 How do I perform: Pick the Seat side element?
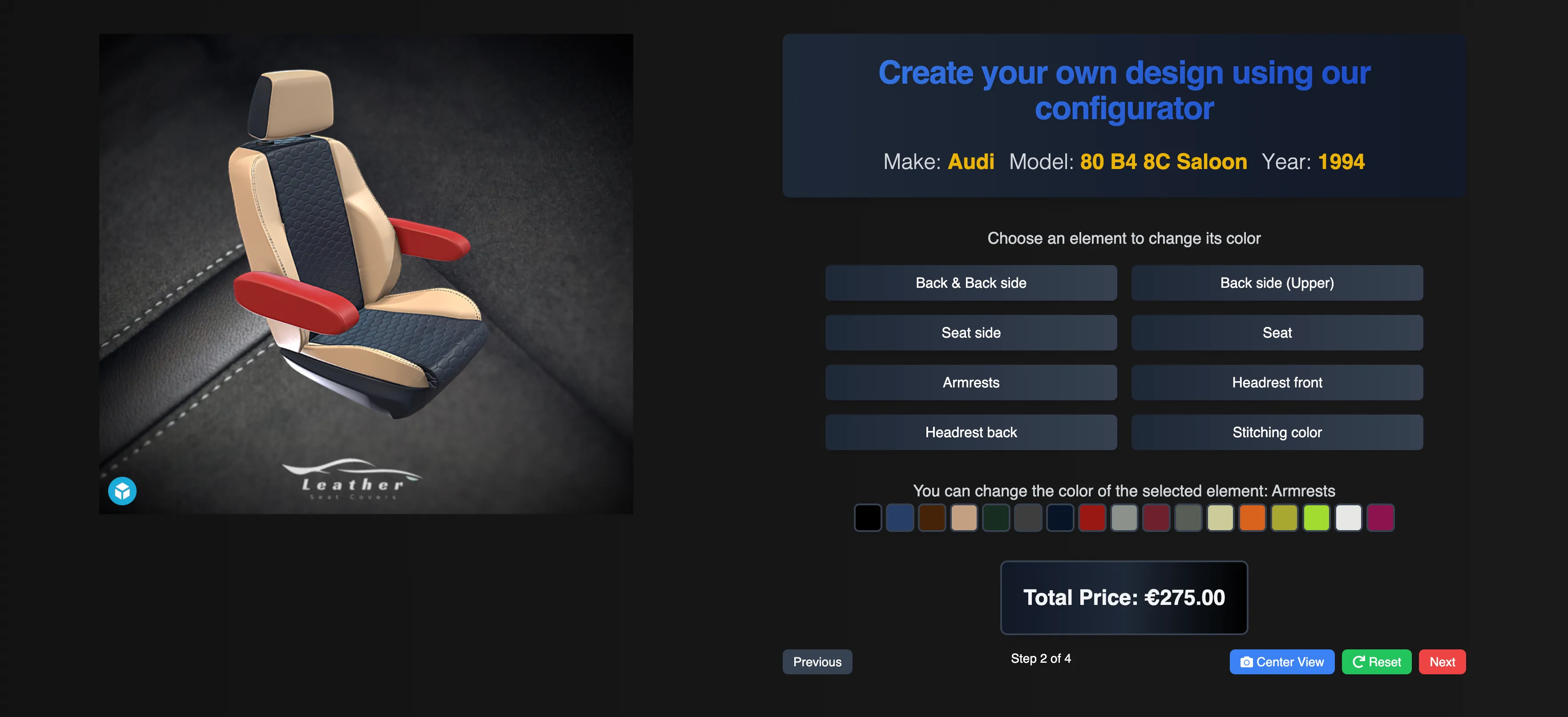click(x=970, y=332)
